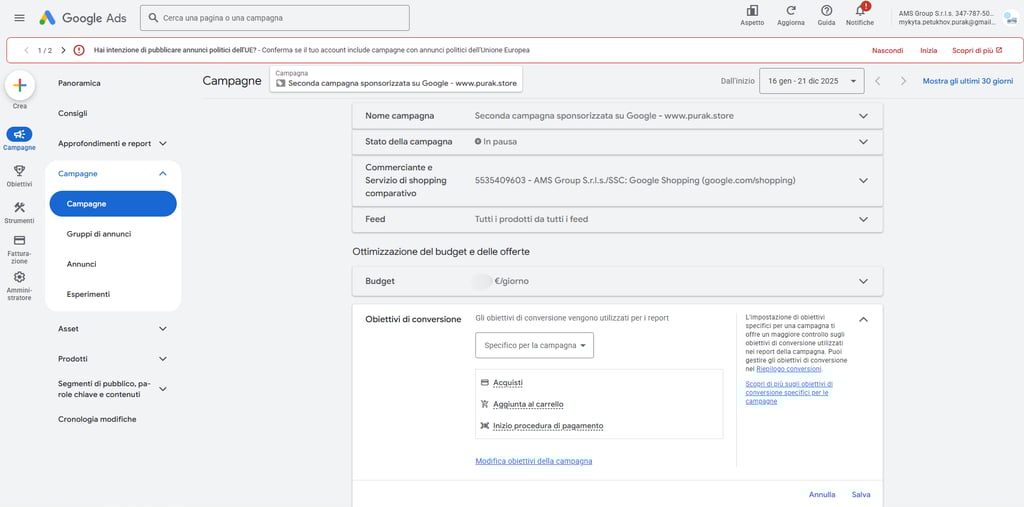Click the Annulla button

click(x=822, y=495)
